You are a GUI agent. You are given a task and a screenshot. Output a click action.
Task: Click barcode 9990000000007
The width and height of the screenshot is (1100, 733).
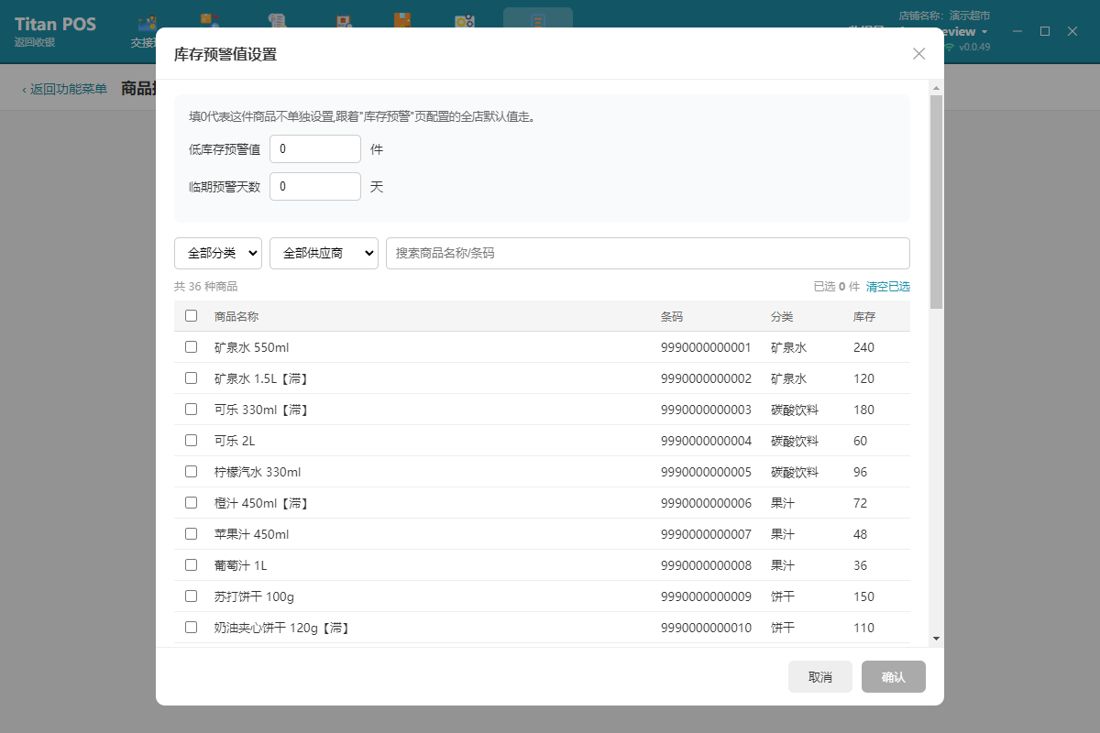point(706,534)
